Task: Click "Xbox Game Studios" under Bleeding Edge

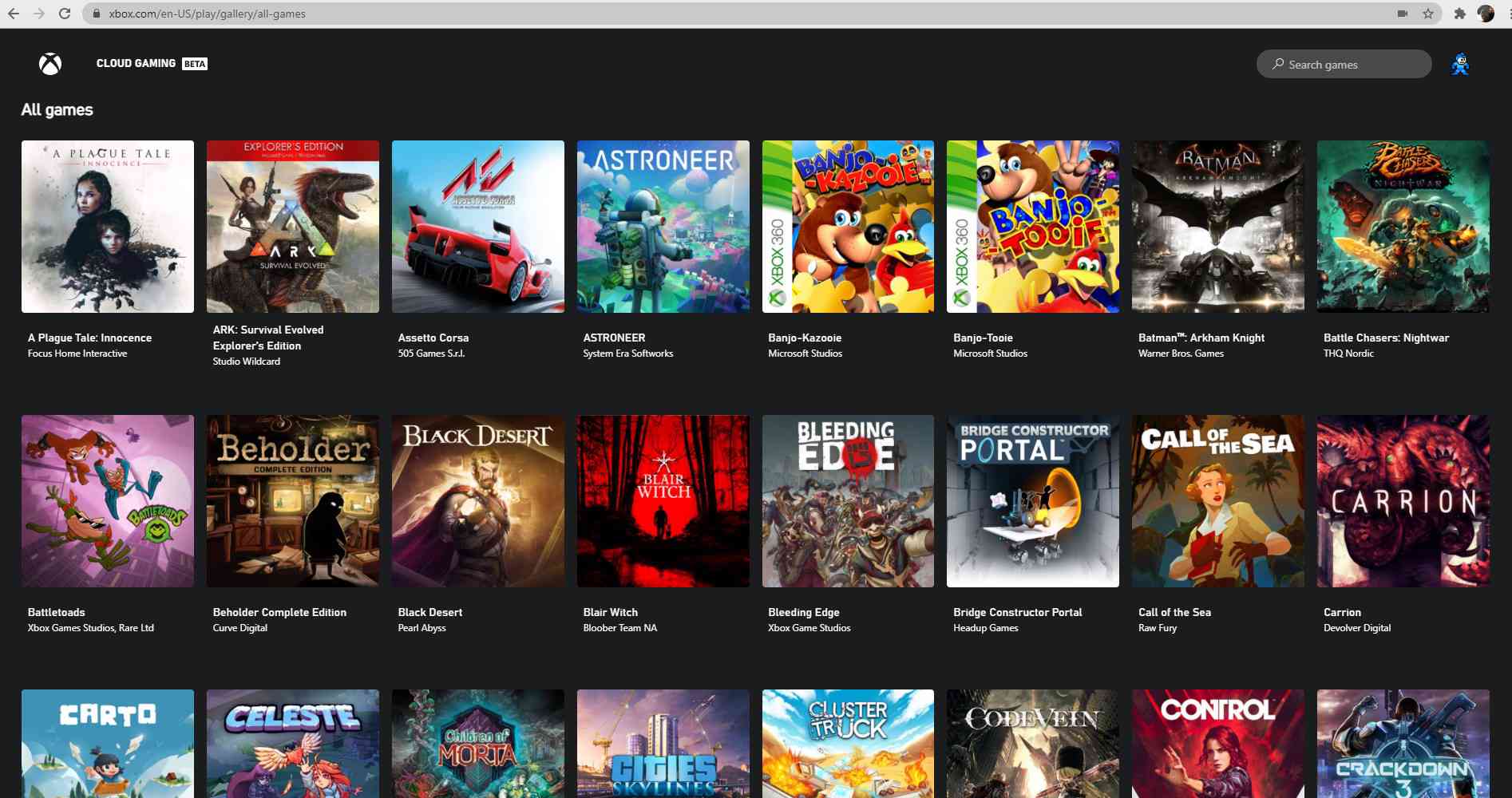Action: [809, 628]
